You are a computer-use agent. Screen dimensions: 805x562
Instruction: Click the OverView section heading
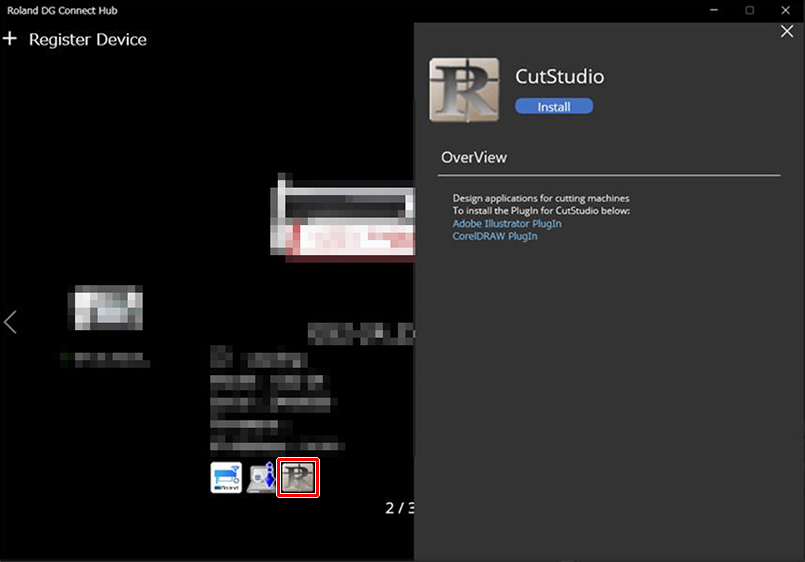click(x=474, y=157)
